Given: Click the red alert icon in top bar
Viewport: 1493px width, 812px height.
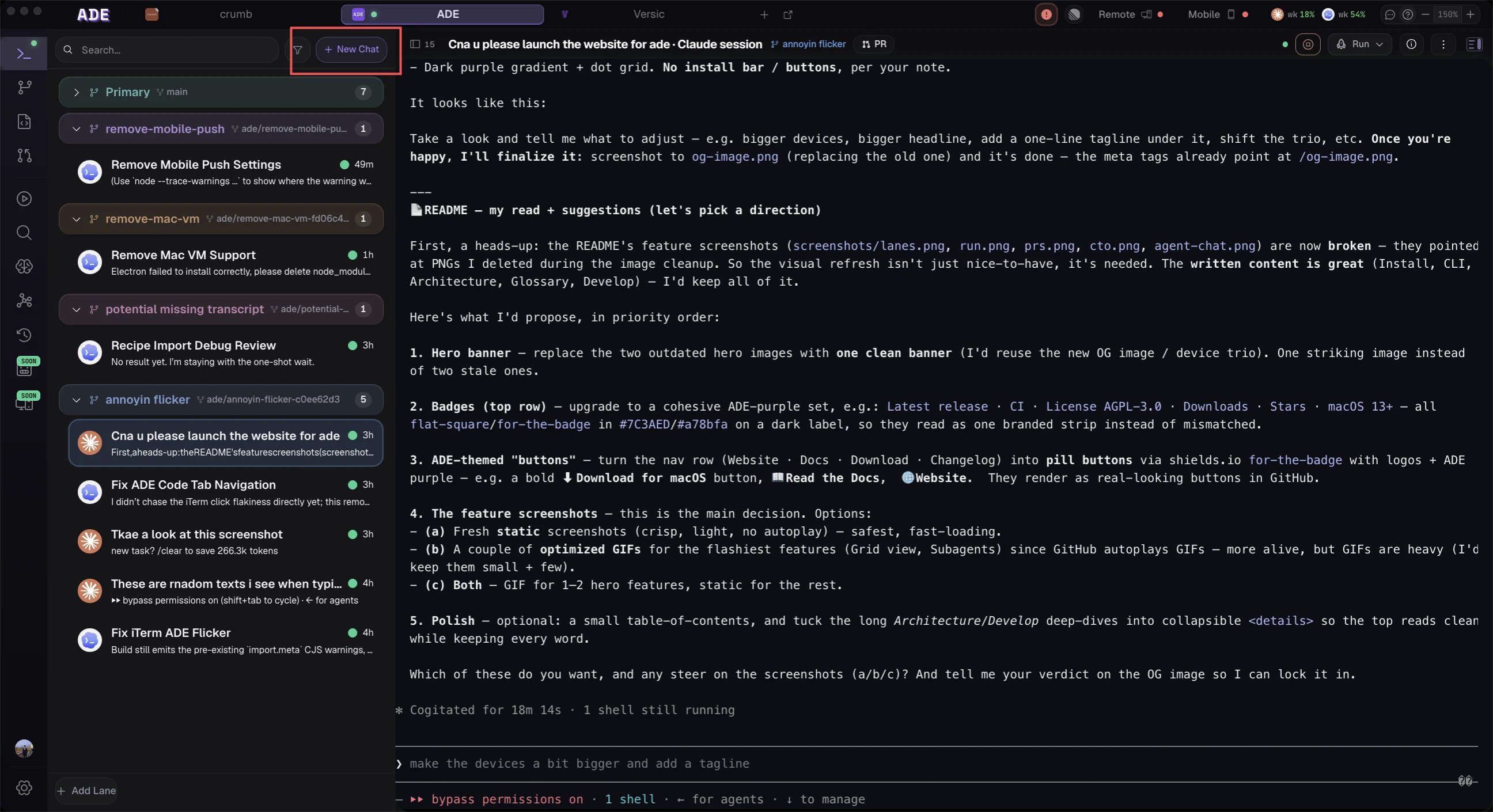Looking at the screenshot, I should click(1046, 14).
